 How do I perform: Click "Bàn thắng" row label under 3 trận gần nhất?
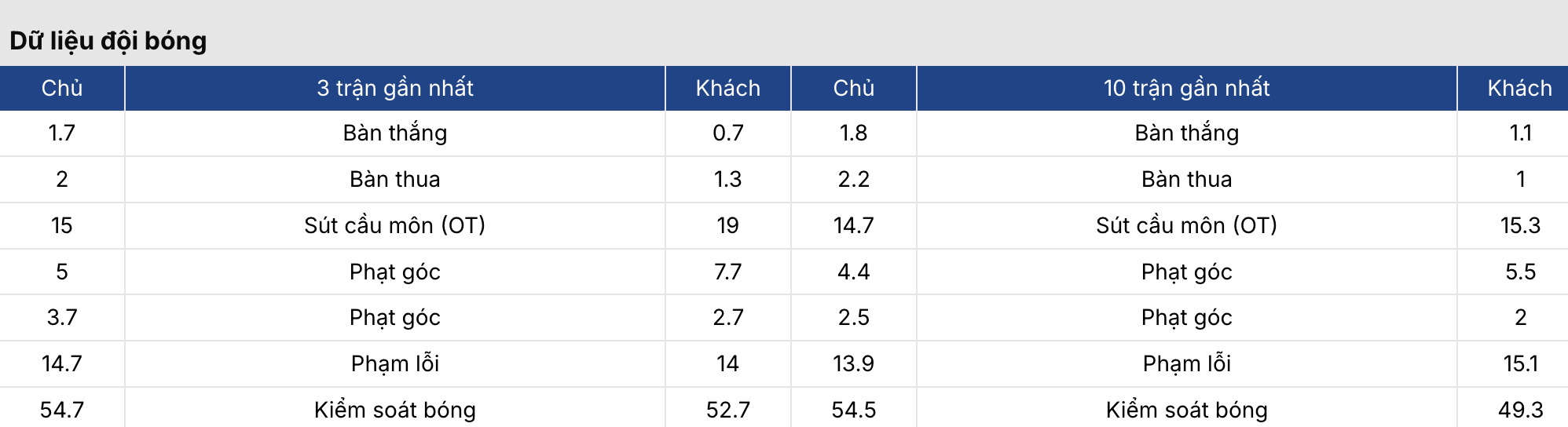pos(395,133)
